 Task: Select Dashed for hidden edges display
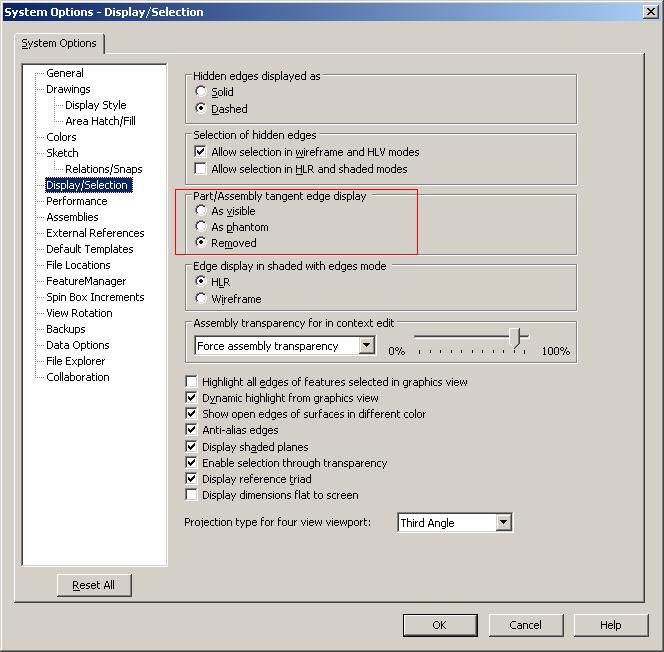pos(201,108)
